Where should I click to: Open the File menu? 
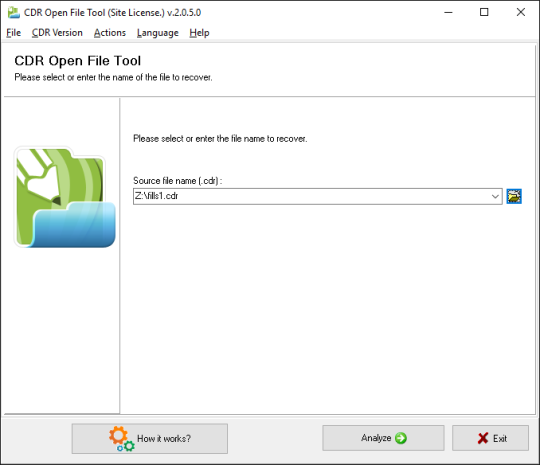click(x=13, y=33)
